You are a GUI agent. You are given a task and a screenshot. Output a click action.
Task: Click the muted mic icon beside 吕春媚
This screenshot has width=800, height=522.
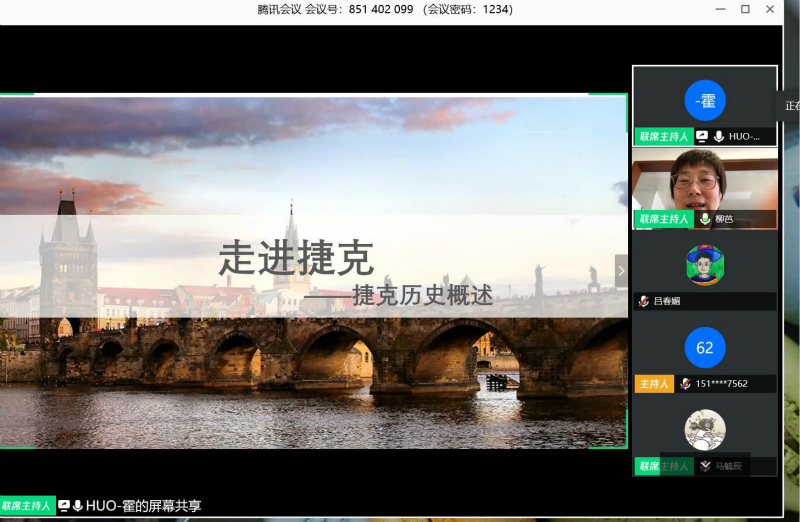(x=644, y=301)
